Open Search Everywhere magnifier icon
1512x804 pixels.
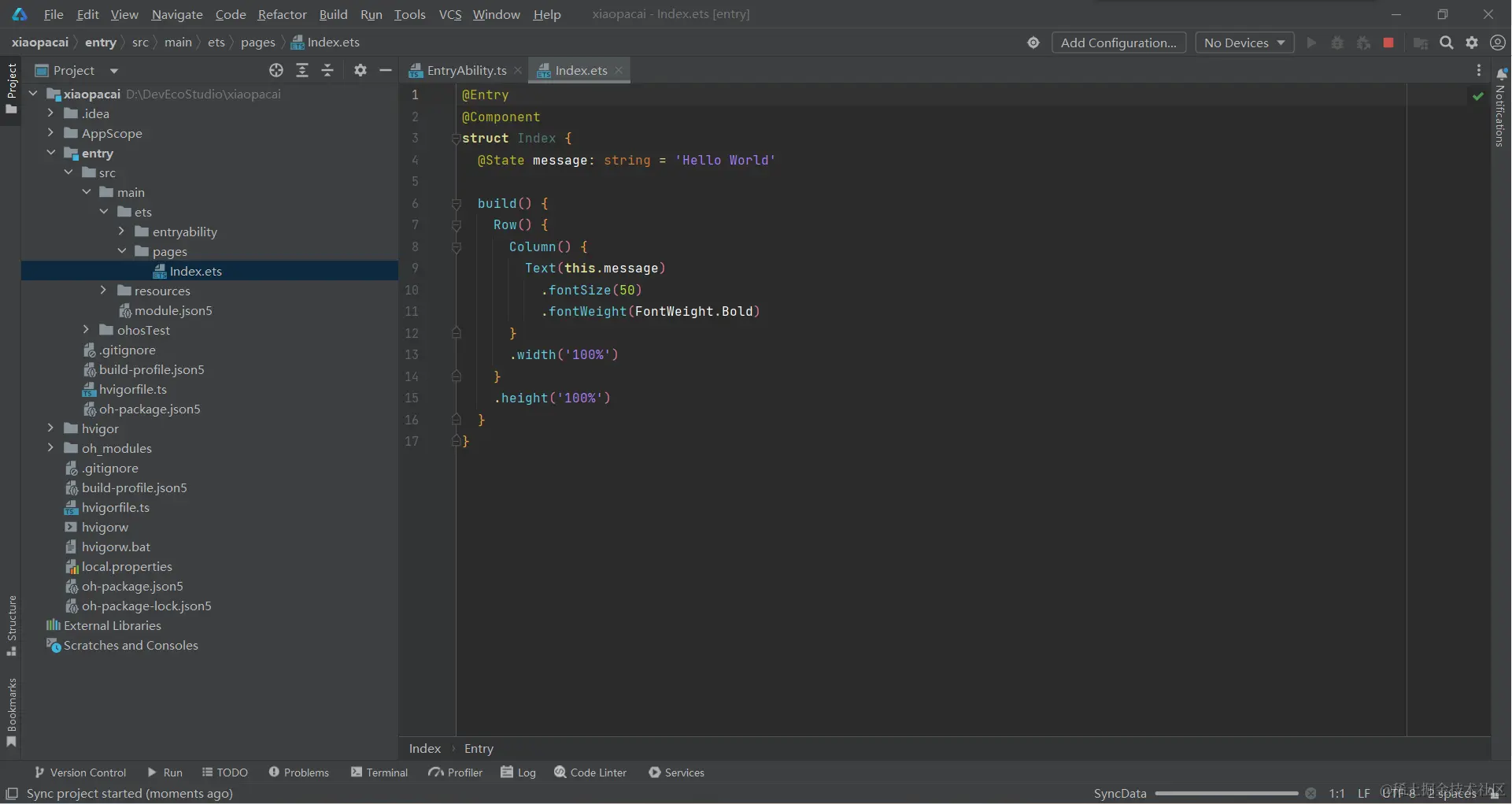[1447, 43]
